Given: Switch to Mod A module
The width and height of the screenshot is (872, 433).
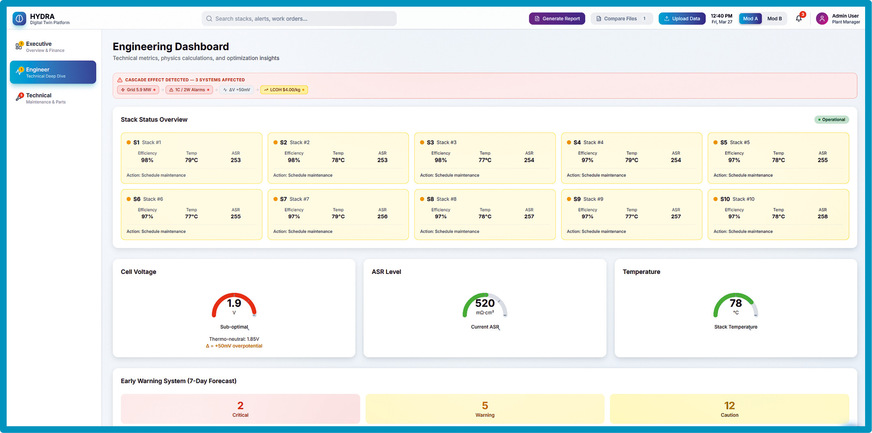Looking at the screenshot, I should 750,18.
